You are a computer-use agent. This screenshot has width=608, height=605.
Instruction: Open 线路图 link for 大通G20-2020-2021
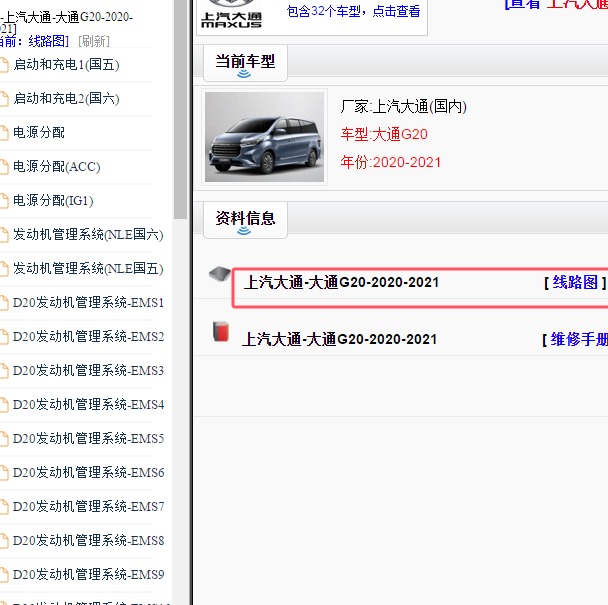[575, 282]
